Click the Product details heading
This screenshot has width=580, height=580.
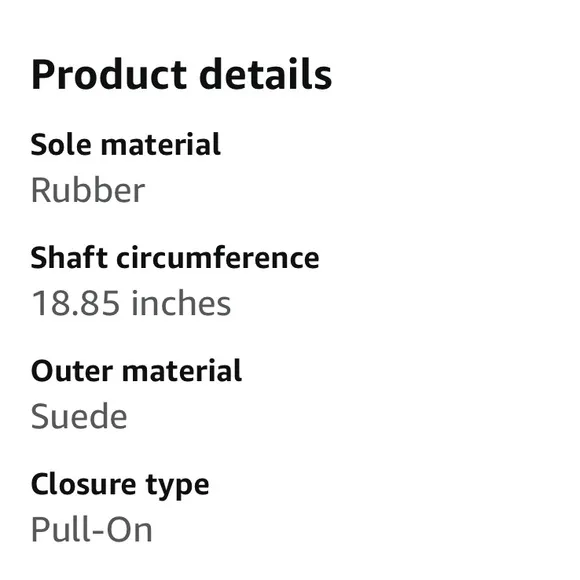coord(181,75)
